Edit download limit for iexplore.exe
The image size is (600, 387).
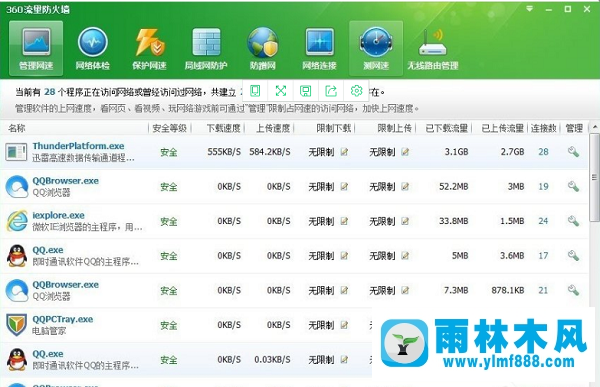344,221
